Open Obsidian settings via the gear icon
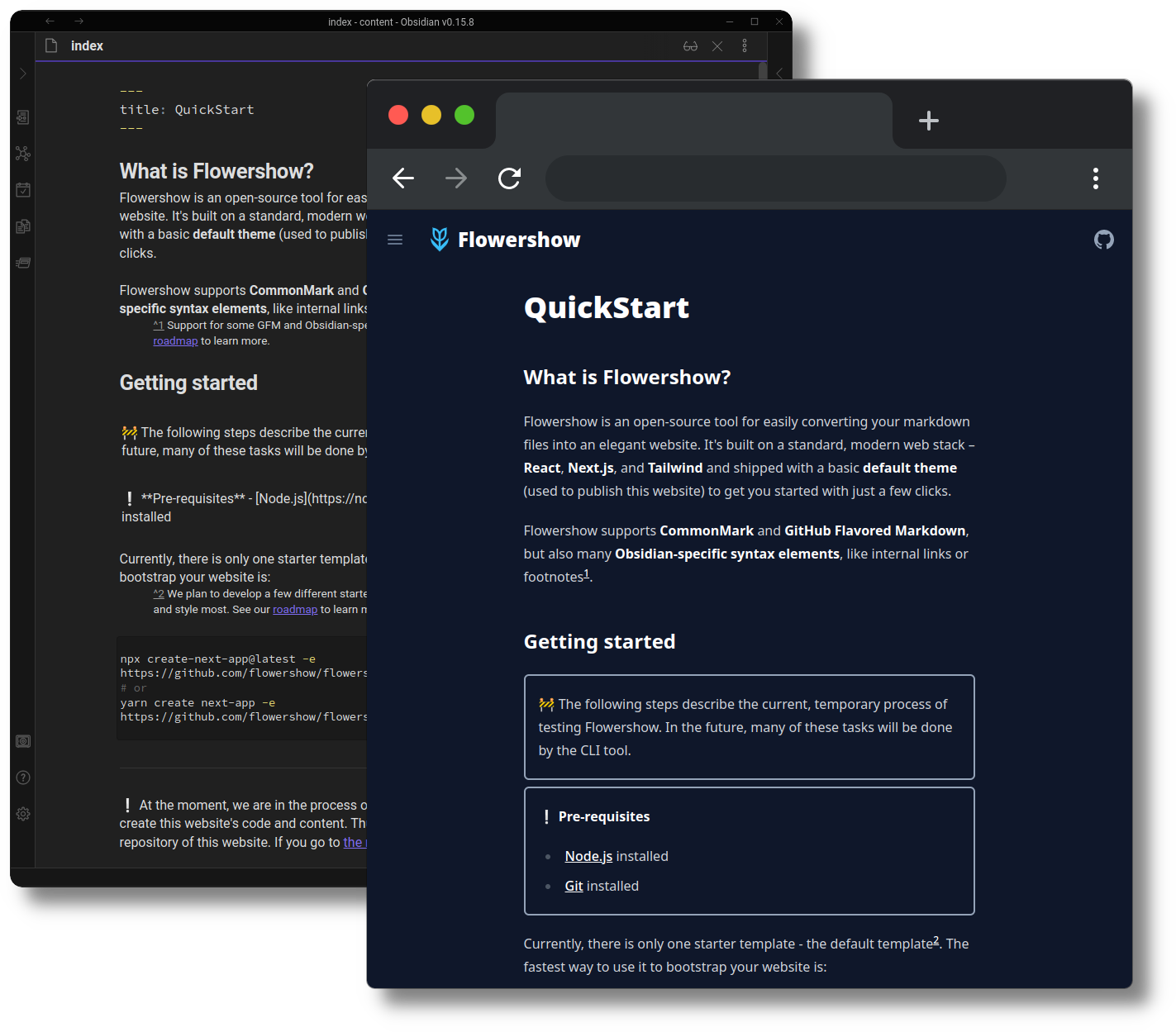 click(x=23, y=814)
